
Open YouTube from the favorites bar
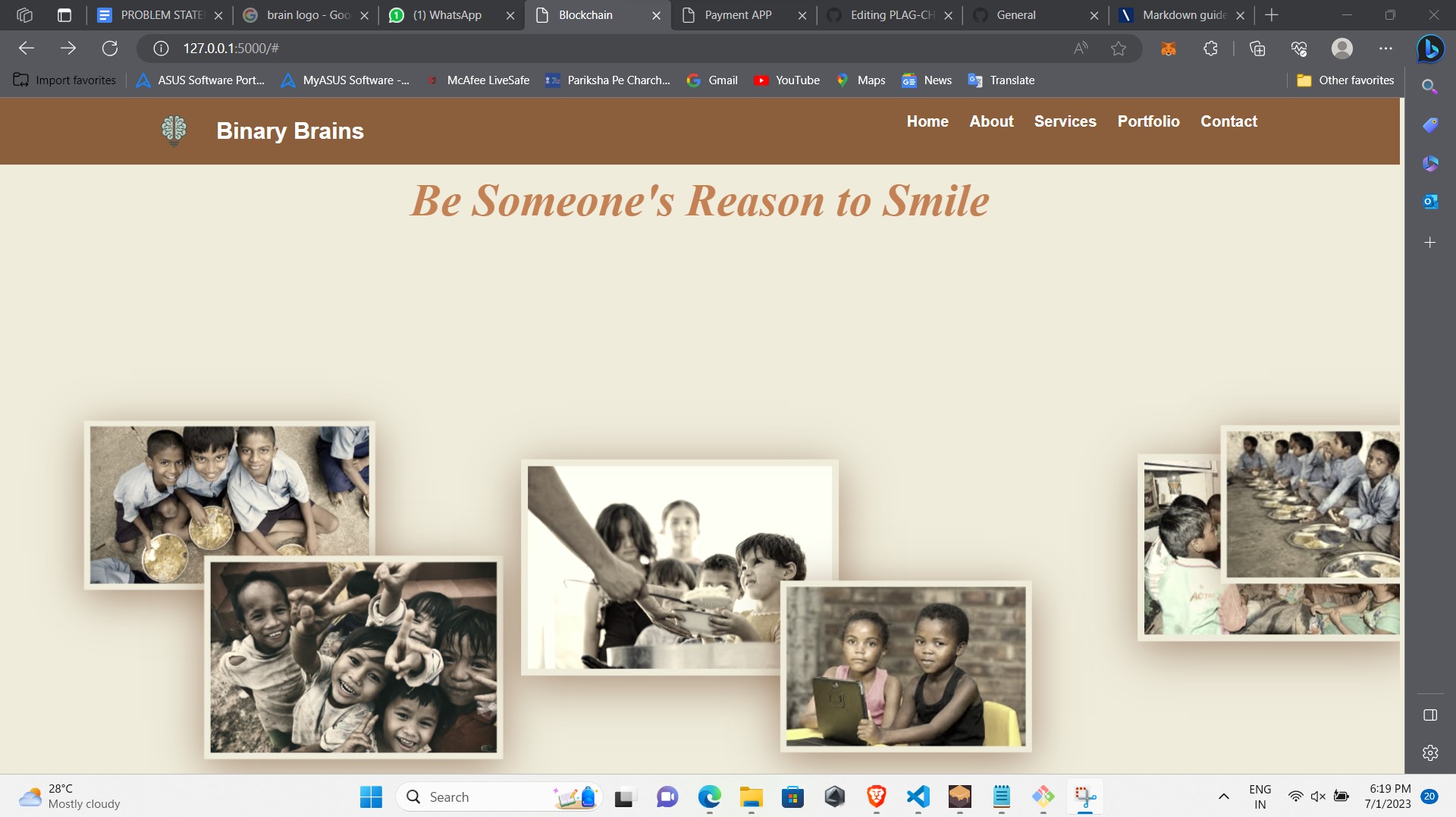point(787,80)
